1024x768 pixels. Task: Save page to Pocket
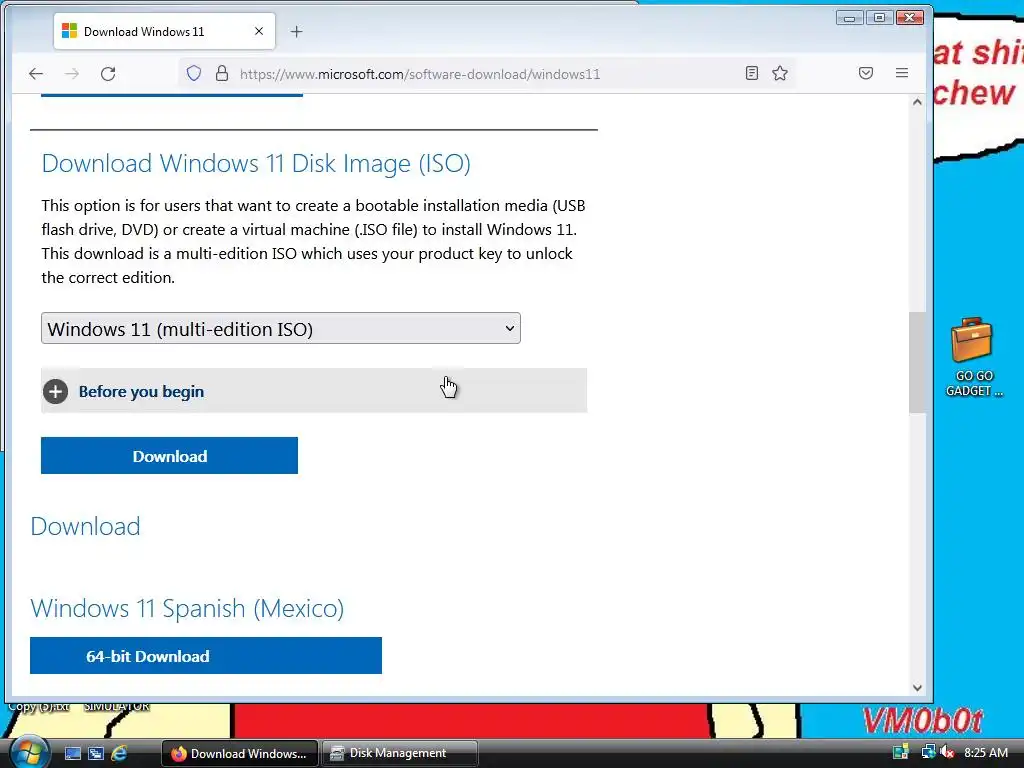click(866, 73)
